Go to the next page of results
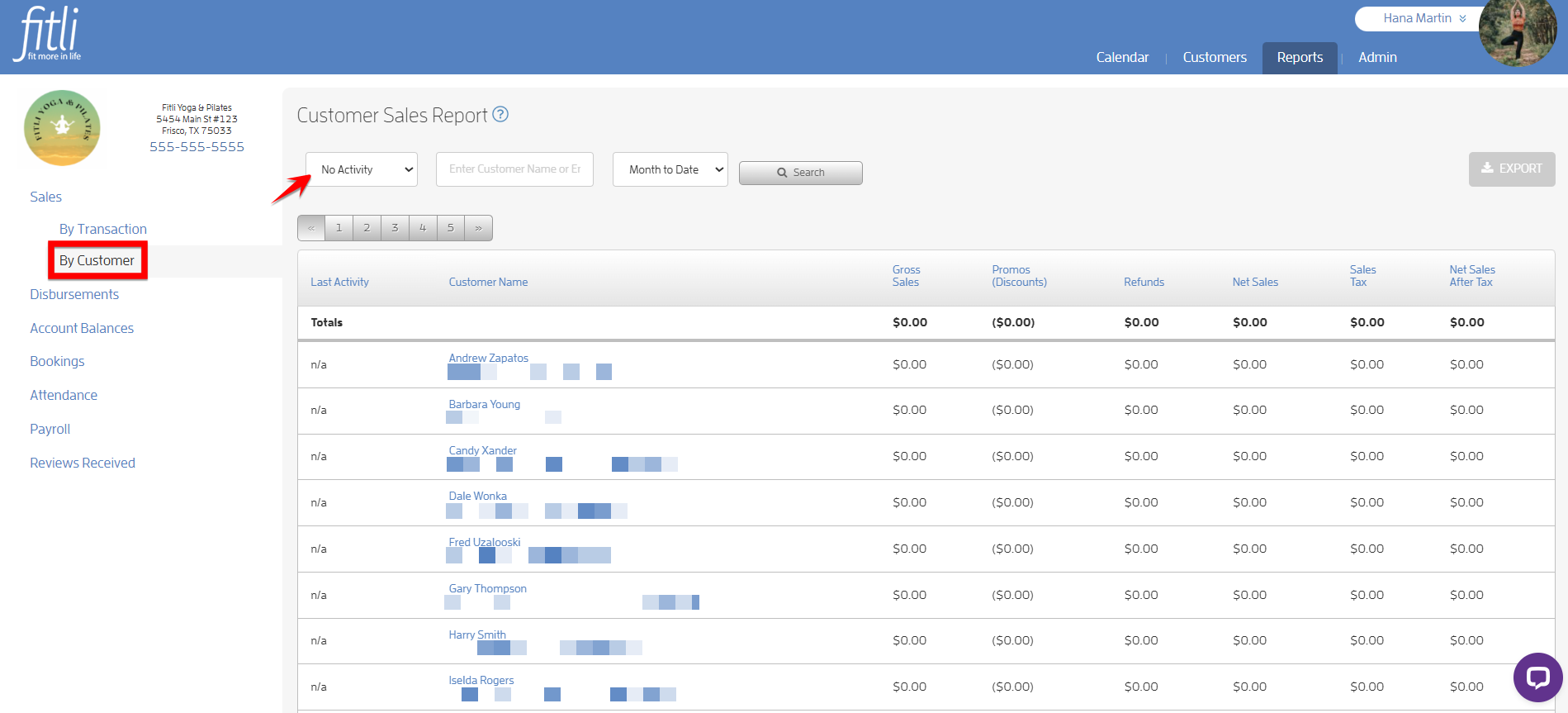 479,228
